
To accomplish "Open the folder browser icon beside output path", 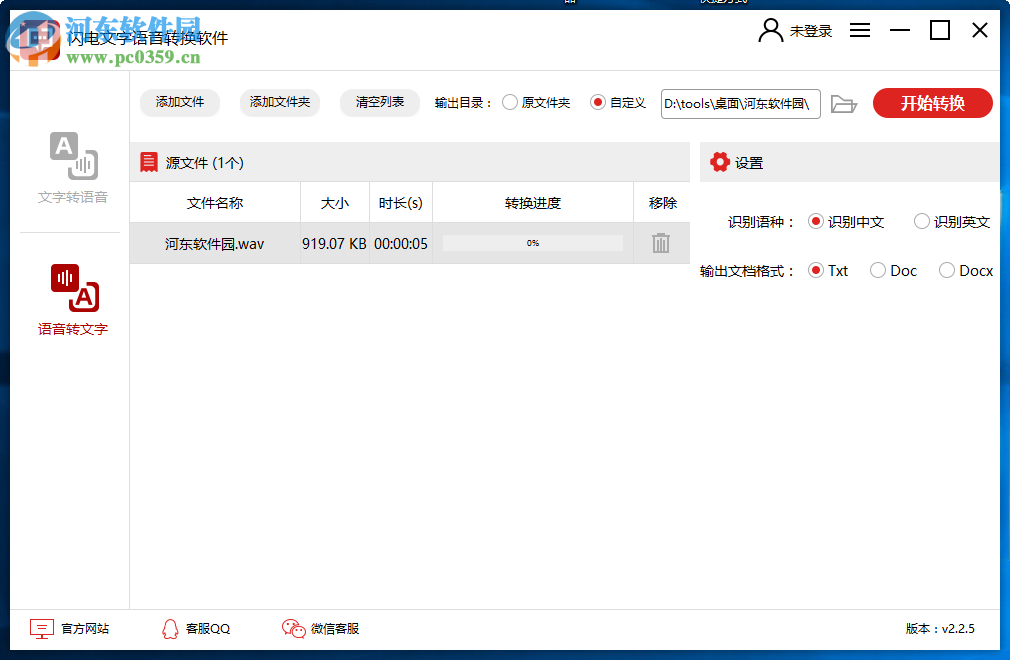I will click(x=844, y=103).
